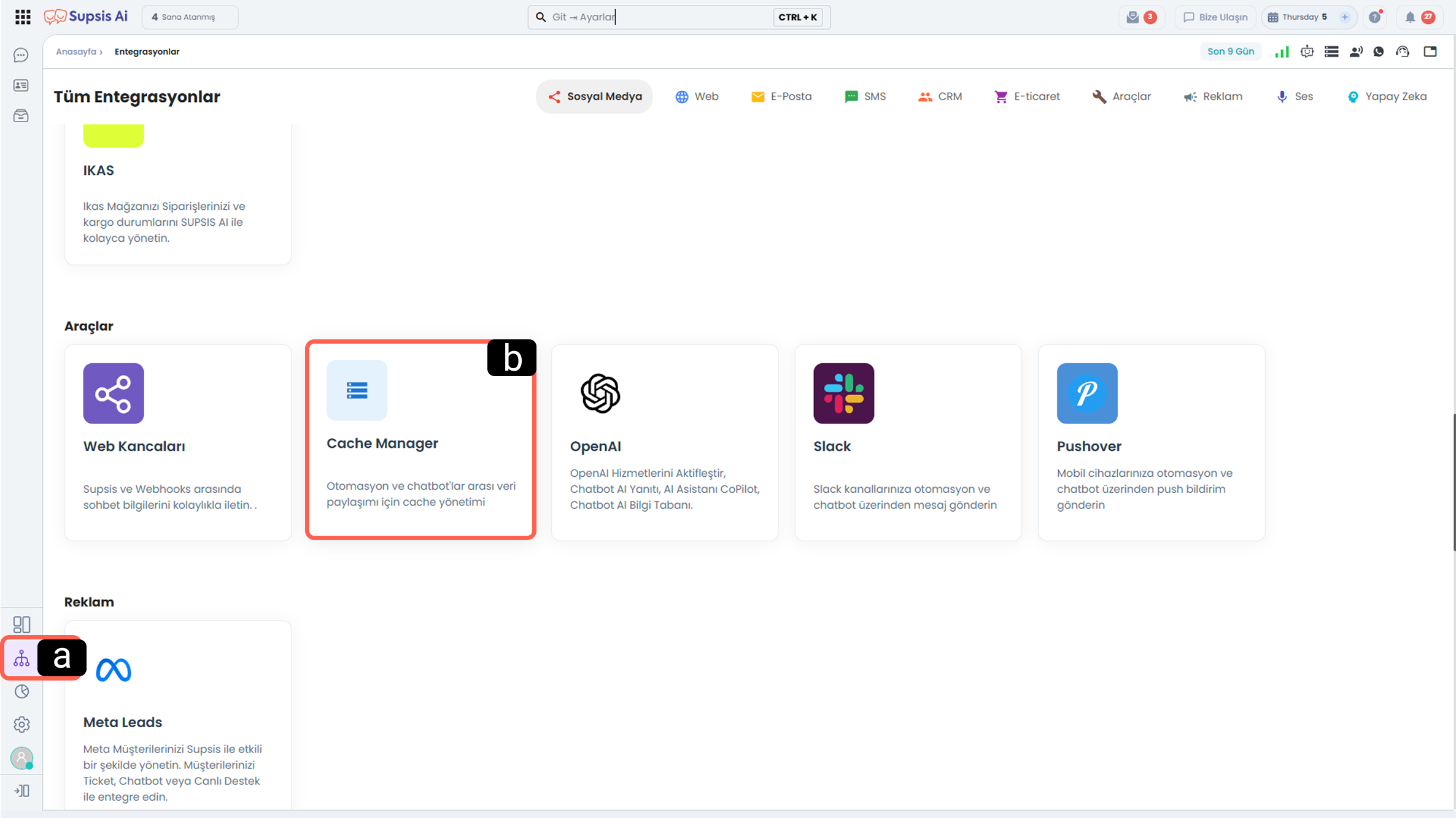Viewport: 1456px width, 818px height.
Task: Open notifications bell with 27 badge
Action: pos(1419,17)
